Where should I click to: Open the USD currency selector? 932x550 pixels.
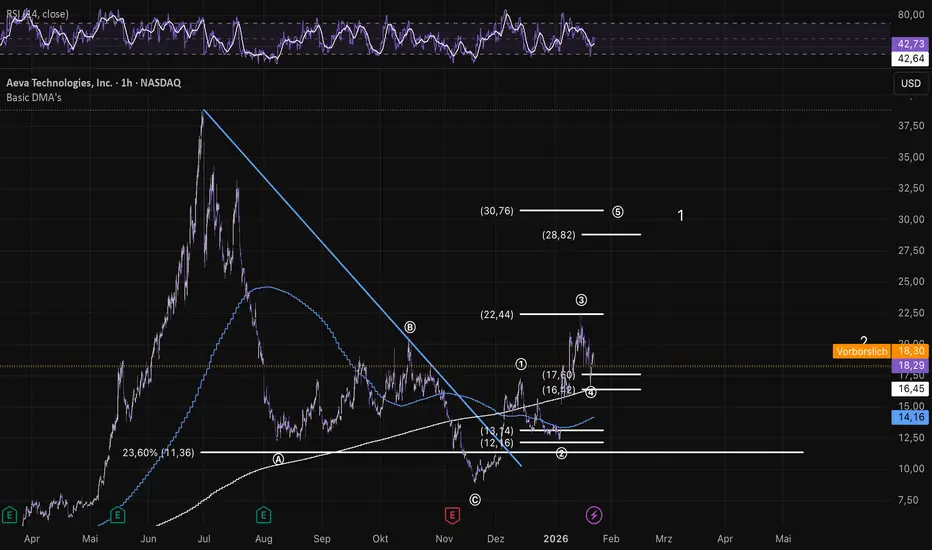[x=911, y=83]
